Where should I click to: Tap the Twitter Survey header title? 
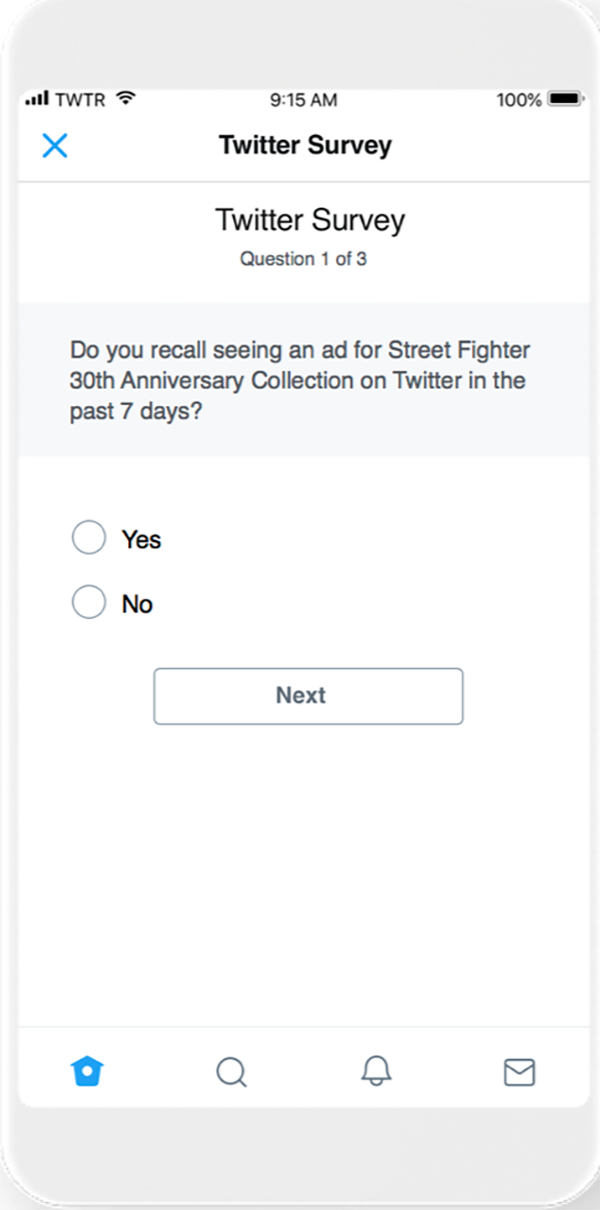pyautogui.click(x=305, y=145)
